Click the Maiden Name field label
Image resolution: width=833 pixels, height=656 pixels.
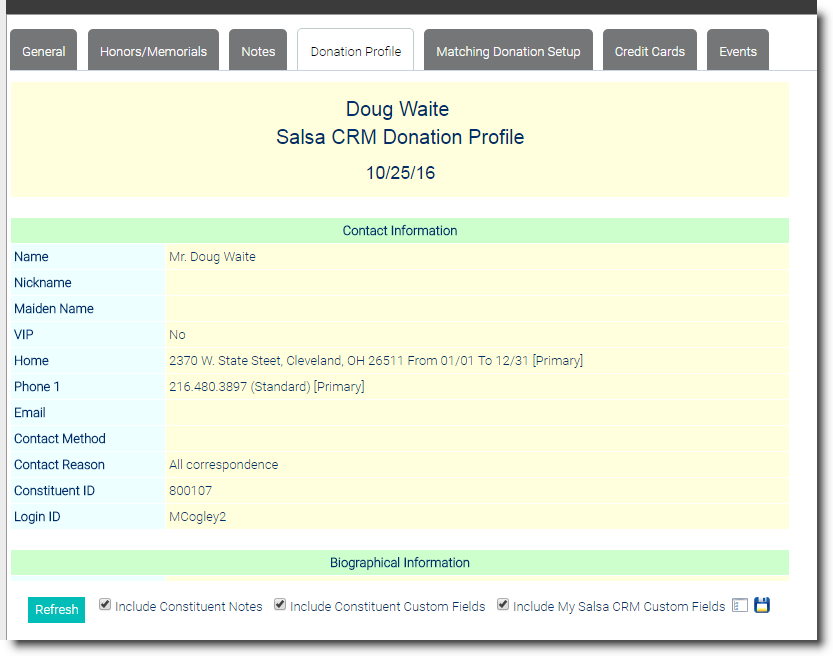(54, 309)
